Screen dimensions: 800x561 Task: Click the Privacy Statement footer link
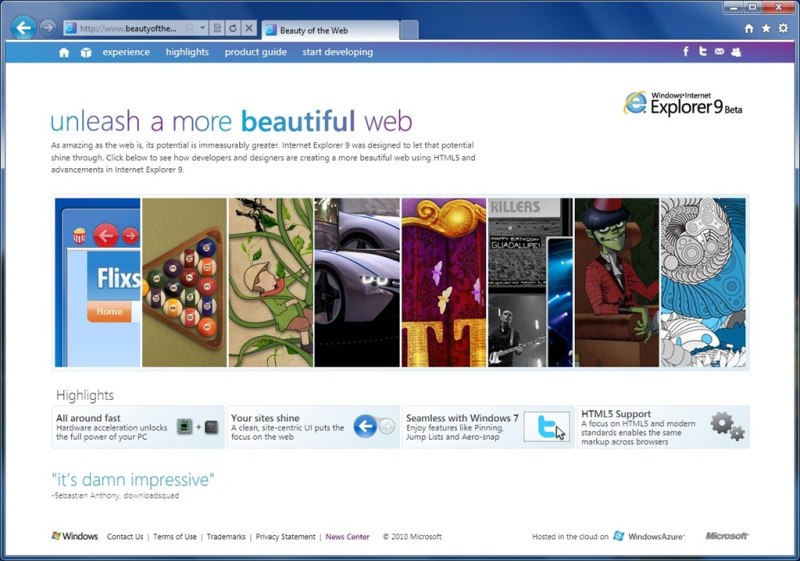285,537
